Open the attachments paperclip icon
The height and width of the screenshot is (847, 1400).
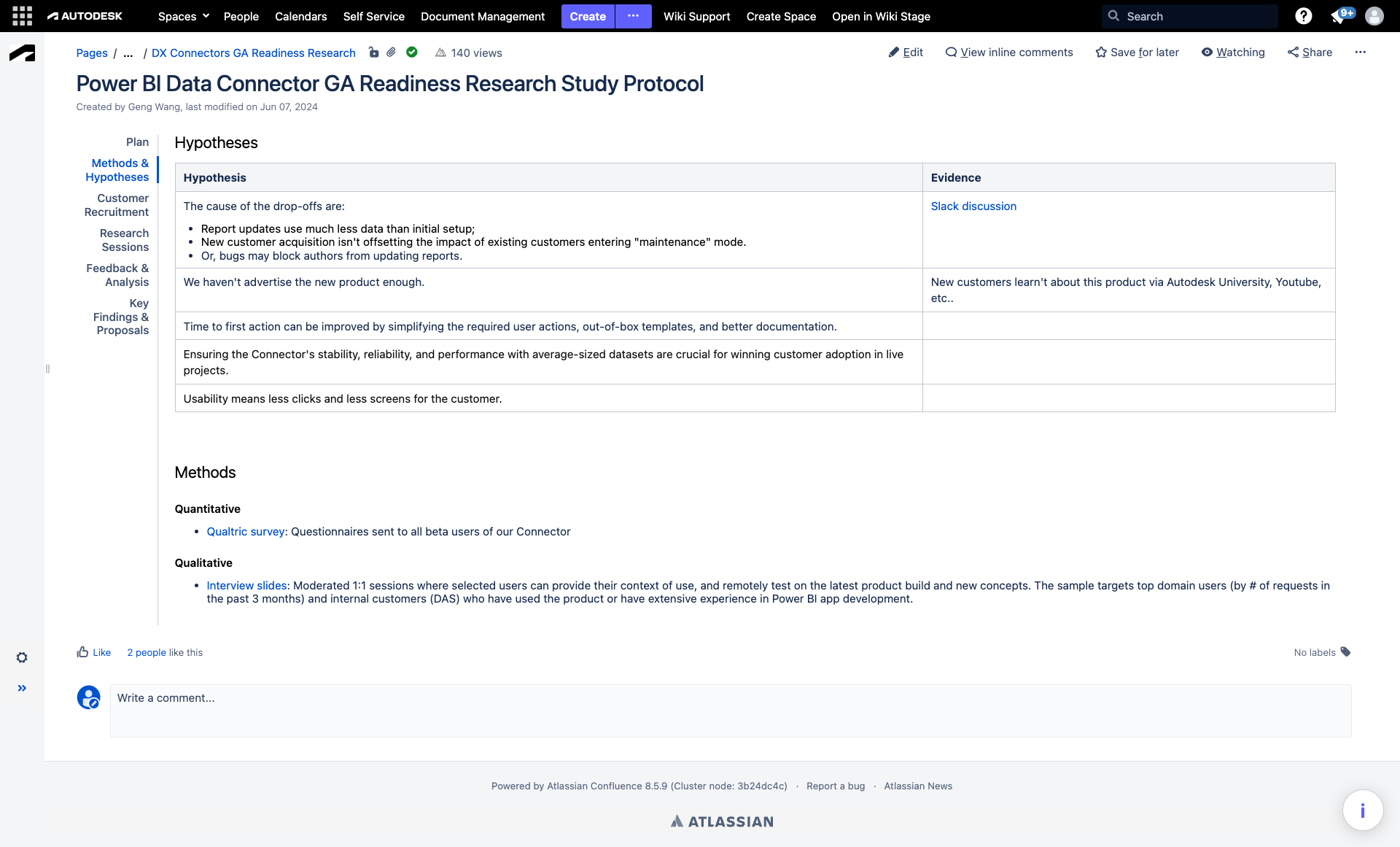coord(392,52)
